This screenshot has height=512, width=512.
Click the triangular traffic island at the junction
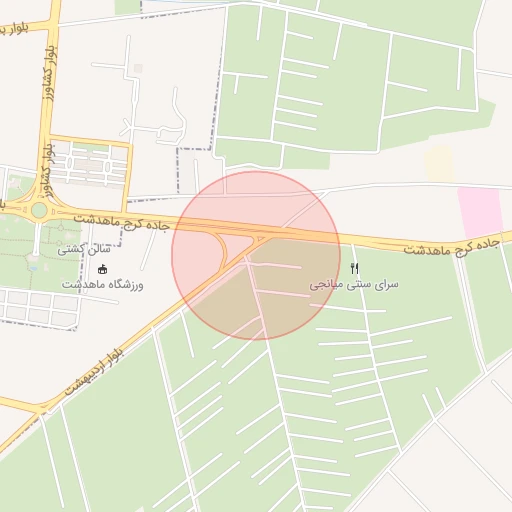tap(259, 239)
